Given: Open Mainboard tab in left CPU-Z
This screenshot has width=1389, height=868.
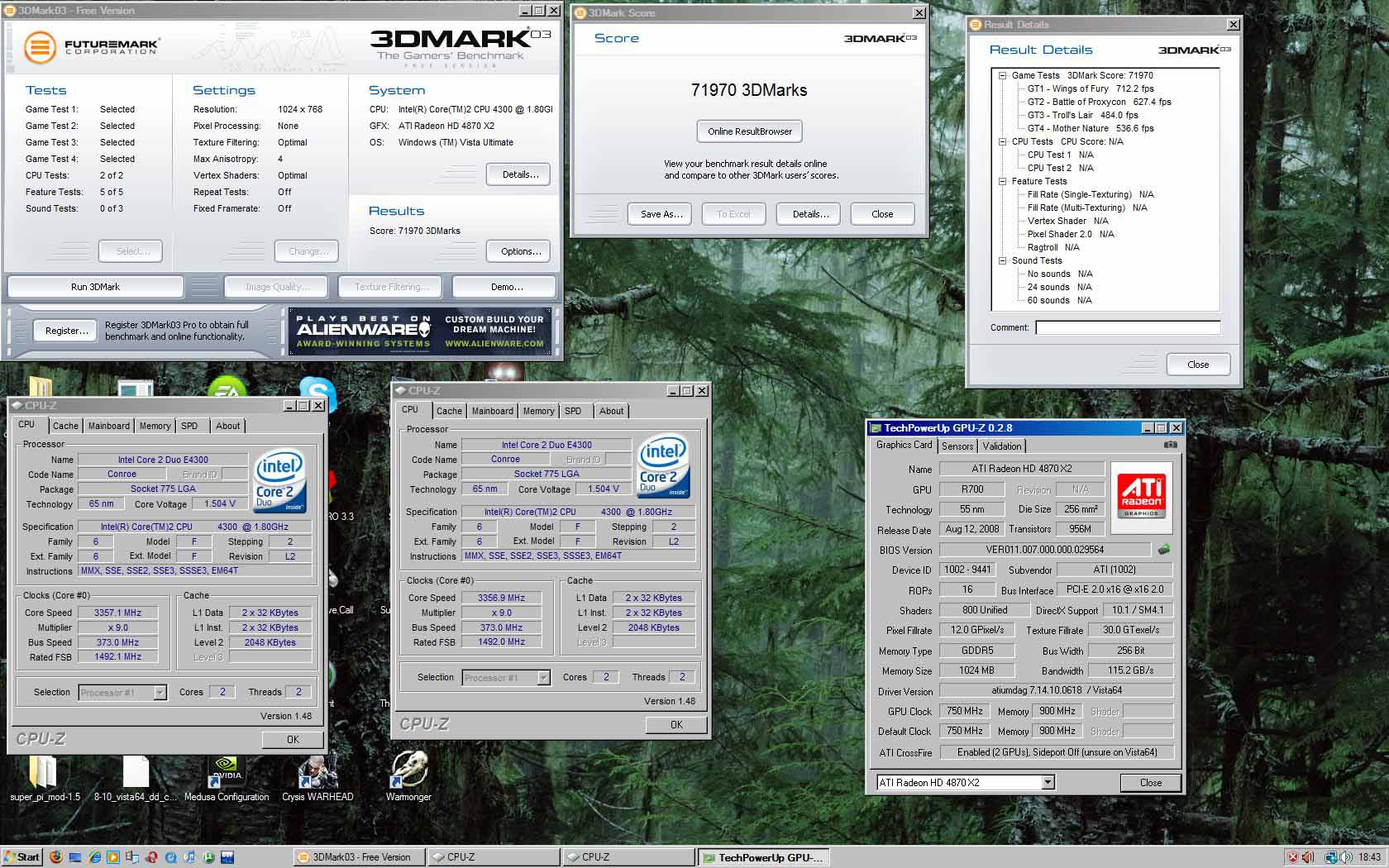Looking at the screenshot, I should [x=109, y=426].
